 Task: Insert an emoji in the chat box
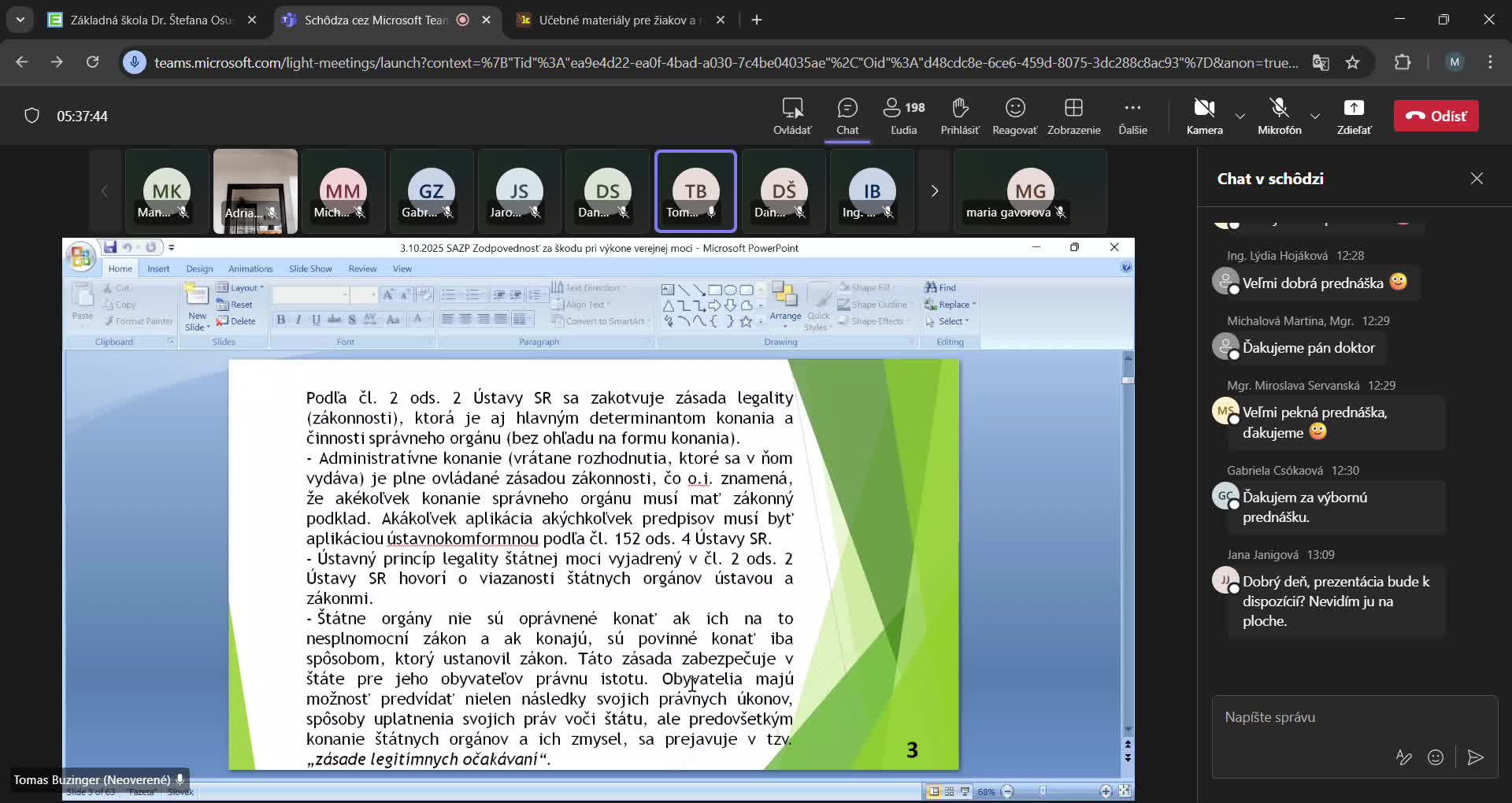click(1436, 757)
